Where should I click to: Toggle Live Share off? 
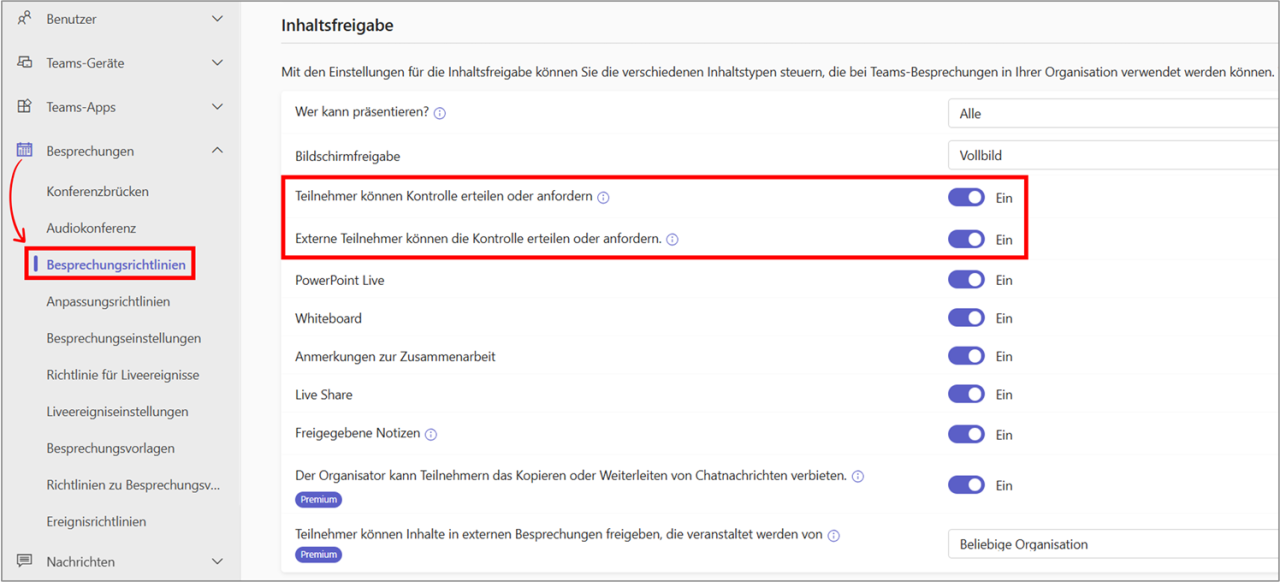966,394
